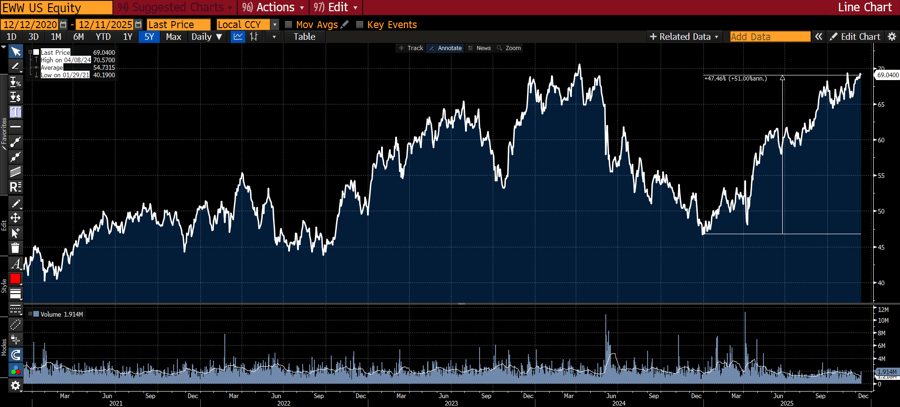Click the line chart type icon
Screen dimensions: 900x407
[x=238, y=37]
